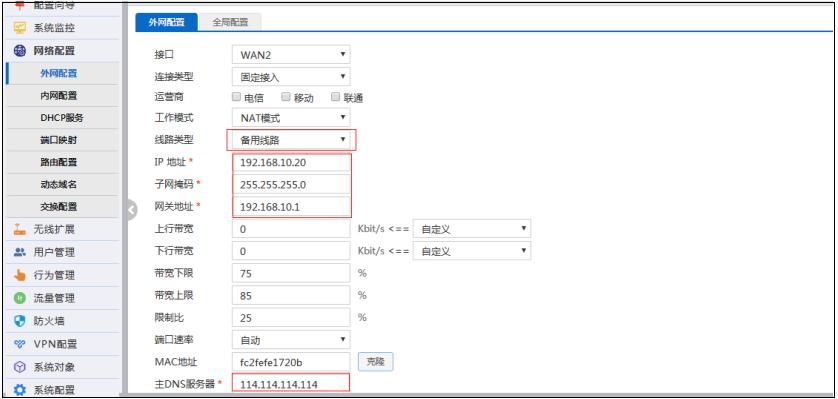
Task: Open 流量管理 in the sidebar
Action: [x=54, y=298]
